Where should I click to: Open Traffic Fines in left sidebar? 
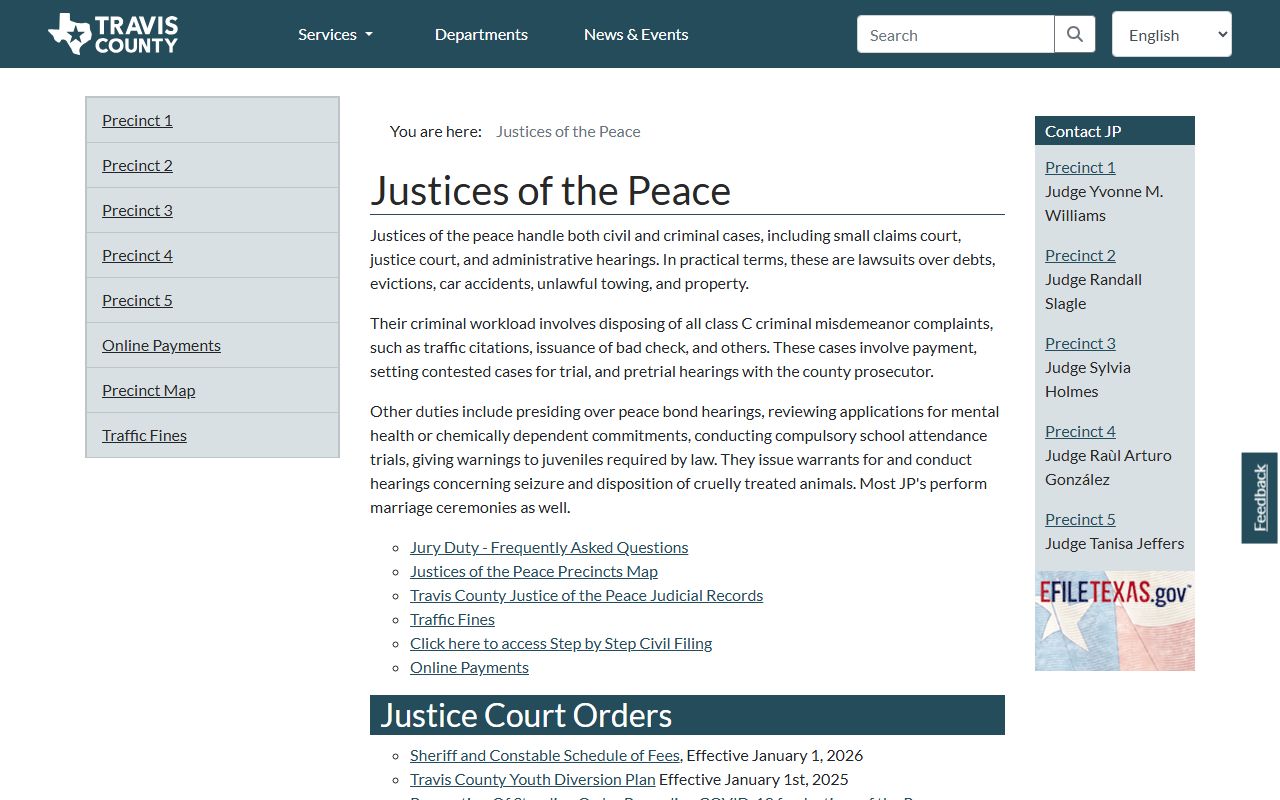coord(144,435)
